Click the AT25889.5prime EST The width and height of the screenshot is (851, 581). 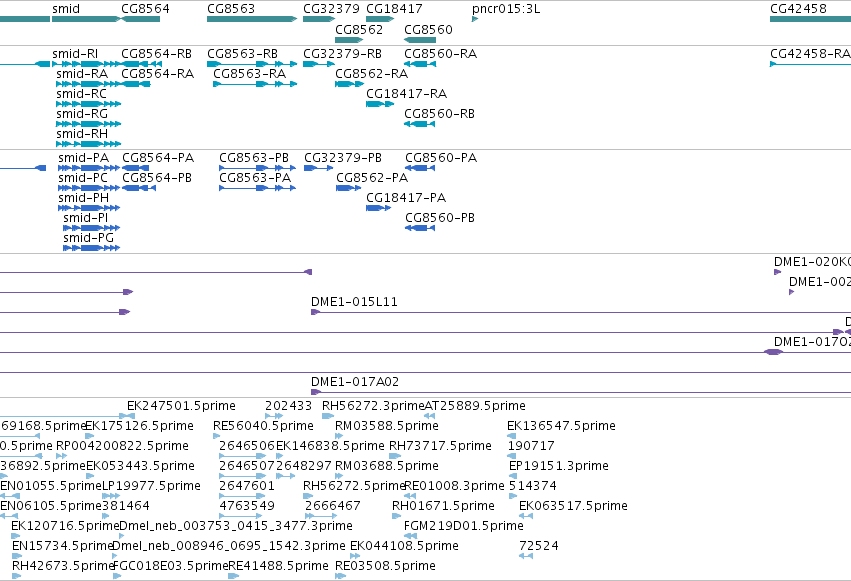point(474,406)
